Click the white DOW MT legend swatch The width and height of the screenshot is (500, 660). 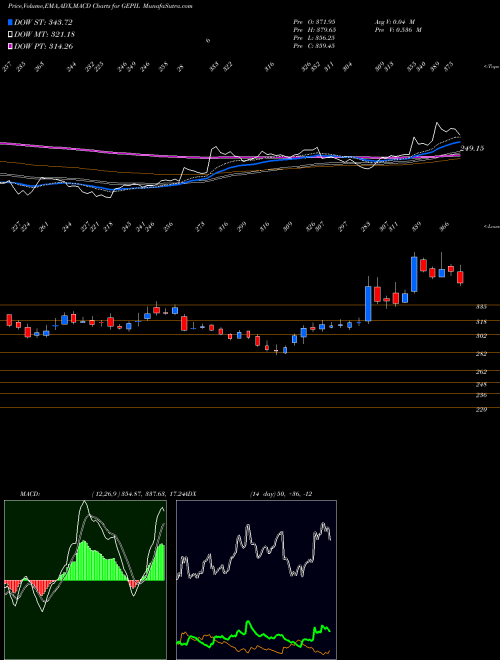tap(11, 34)
